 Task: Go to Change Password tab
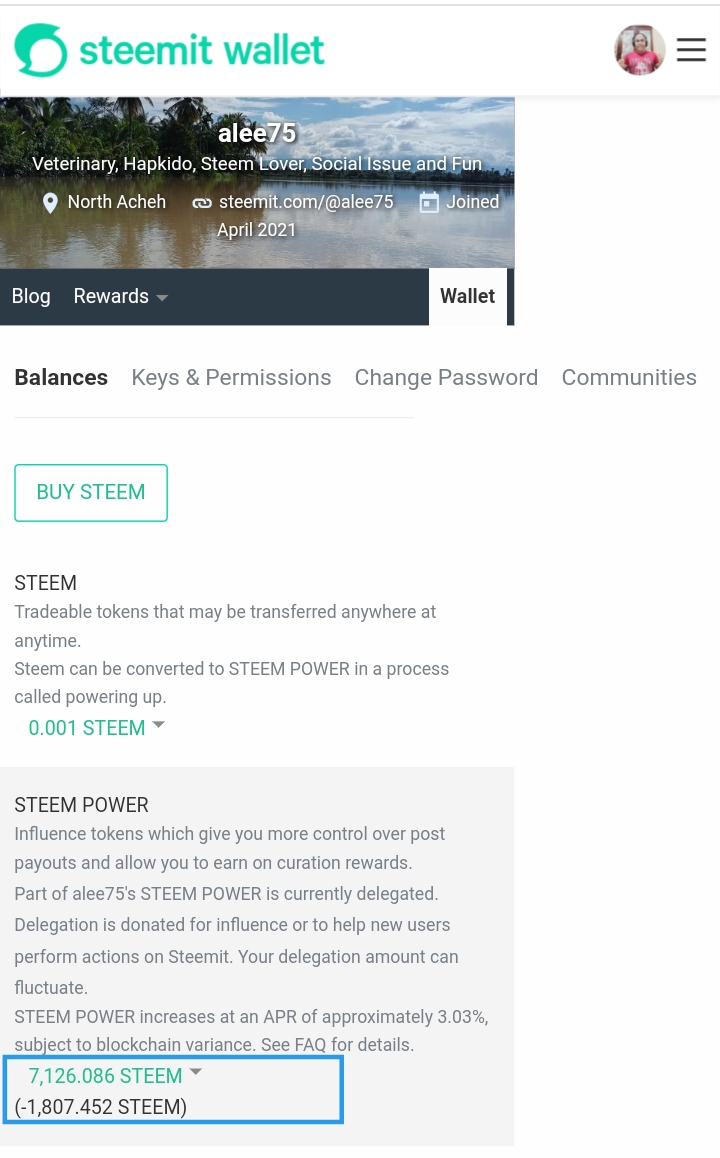tap(446, 377)
